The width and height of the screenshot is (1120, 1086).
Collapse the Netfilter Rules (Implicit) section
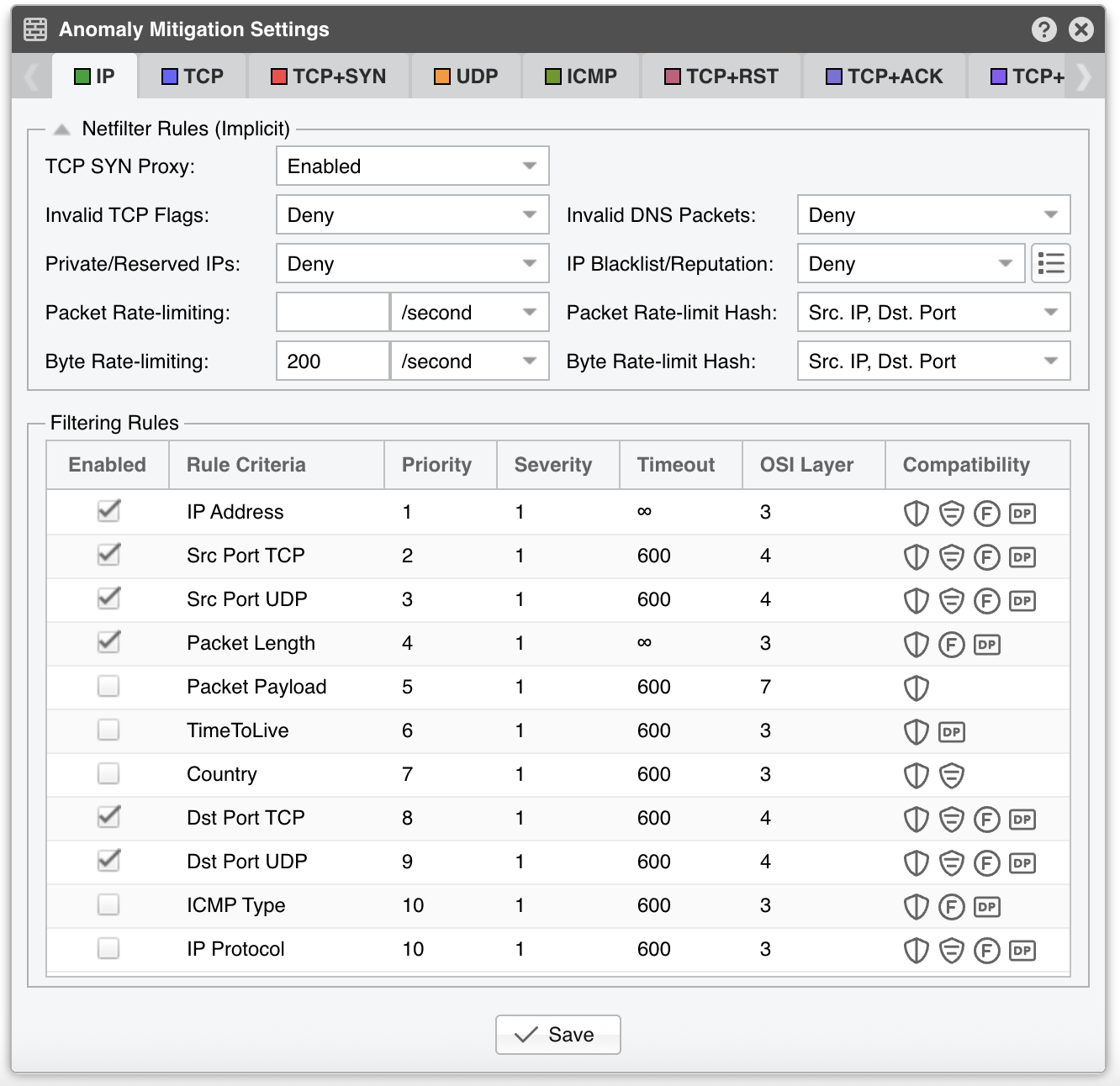(61, 129)
